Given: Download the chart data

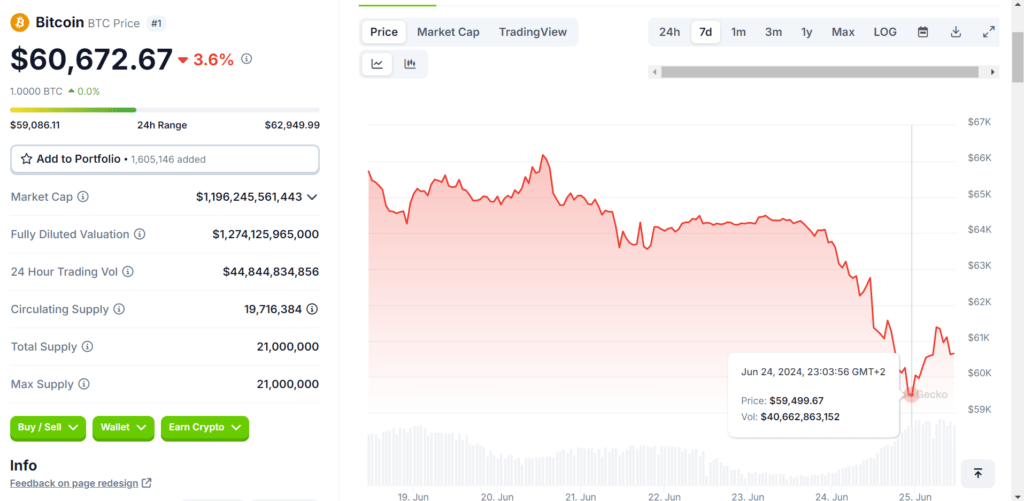Looking at the screenshot, I should pyautogui.click(x=956, y=32).
